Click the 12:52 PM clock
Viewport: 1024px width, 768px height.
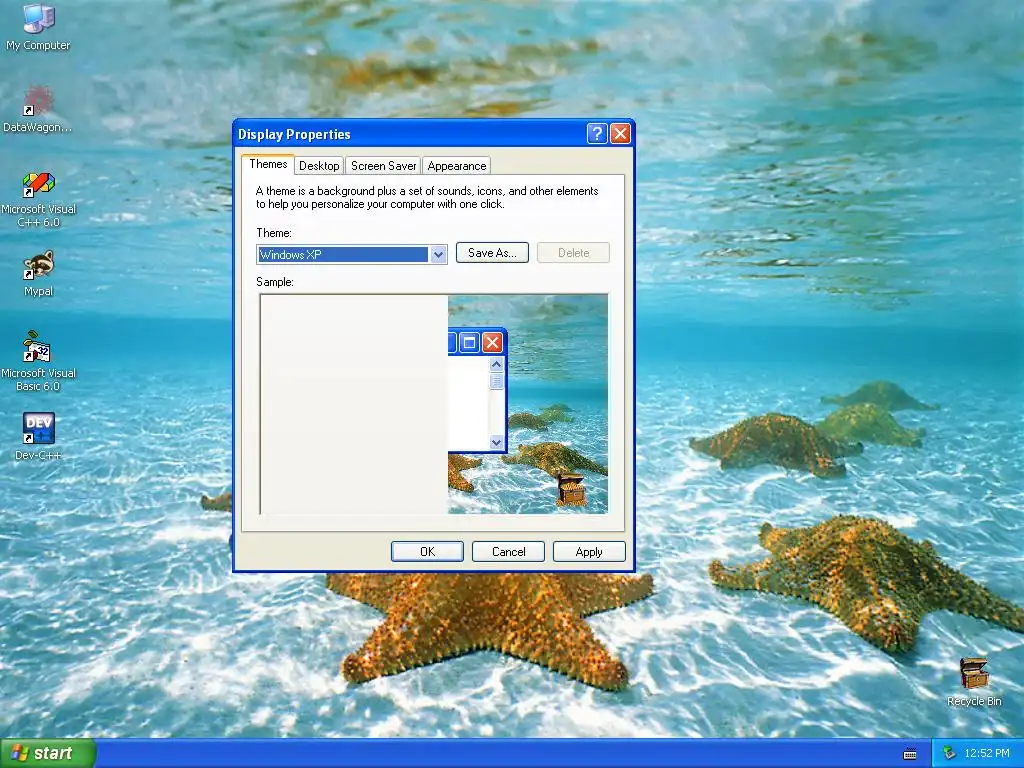[x=987, y=754]
